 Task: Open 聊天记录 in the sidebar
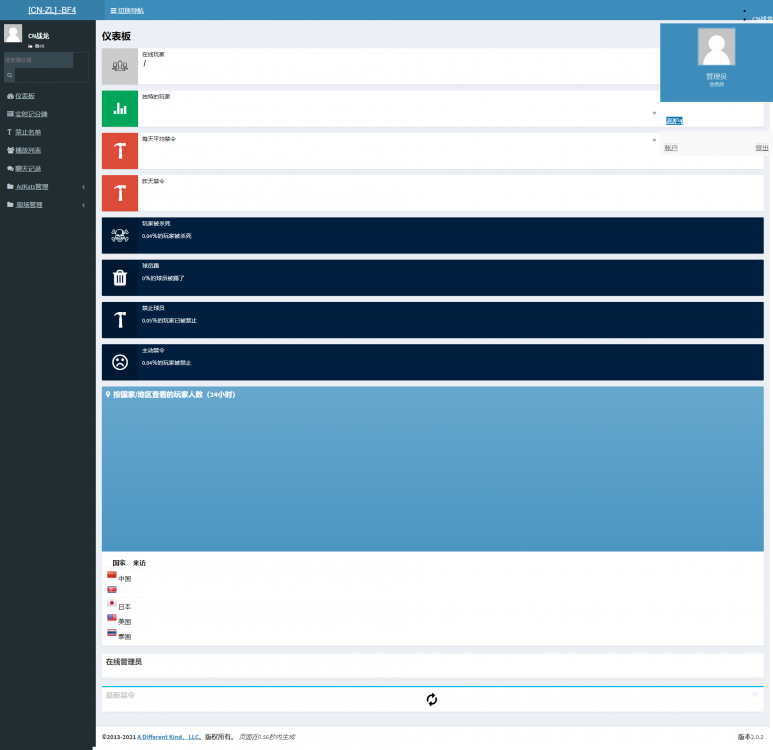[25, 168]
